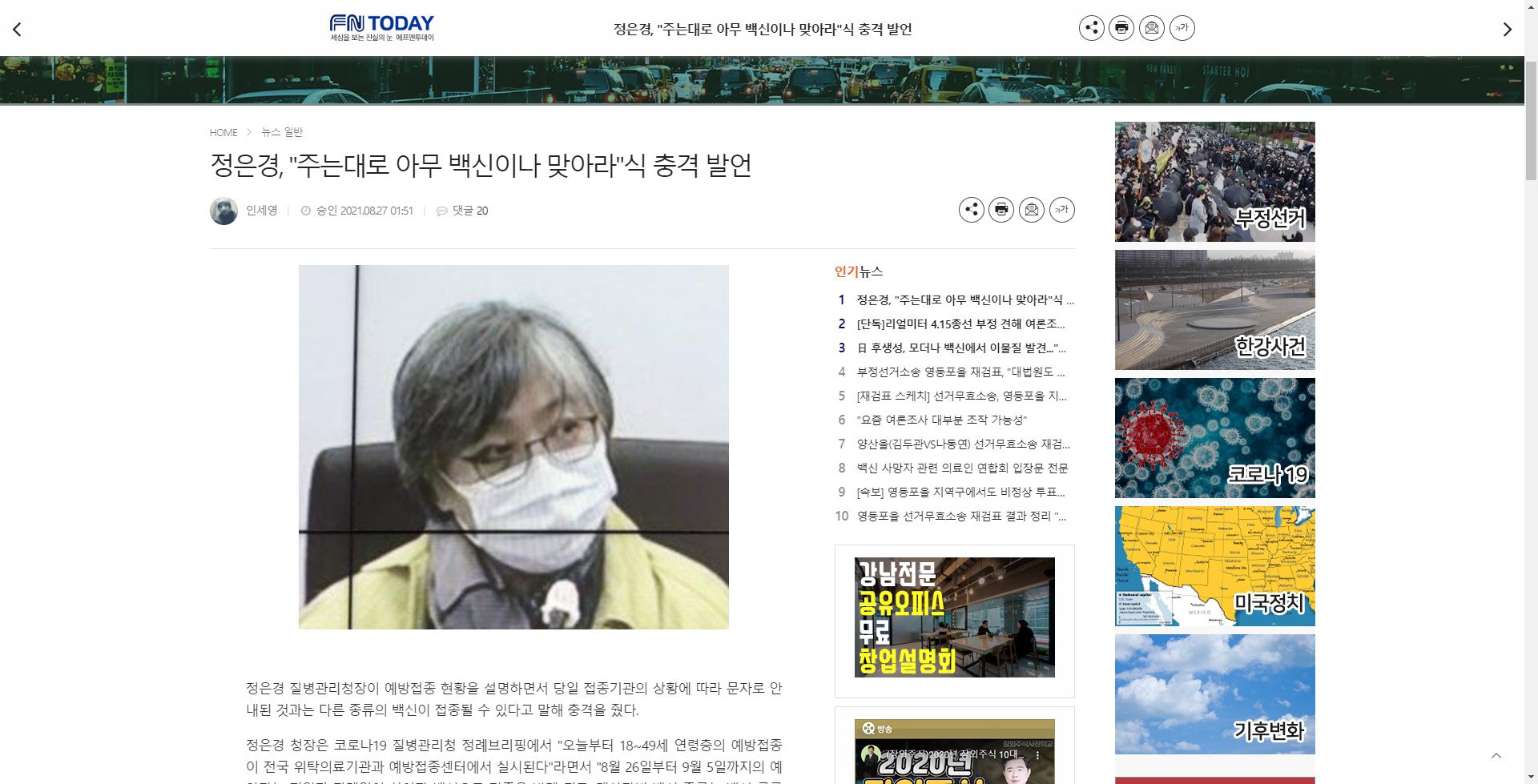Click the print icon below the article title
Image resolution: width=1538 pixels, height=784 pixels.
(1001, 210)
